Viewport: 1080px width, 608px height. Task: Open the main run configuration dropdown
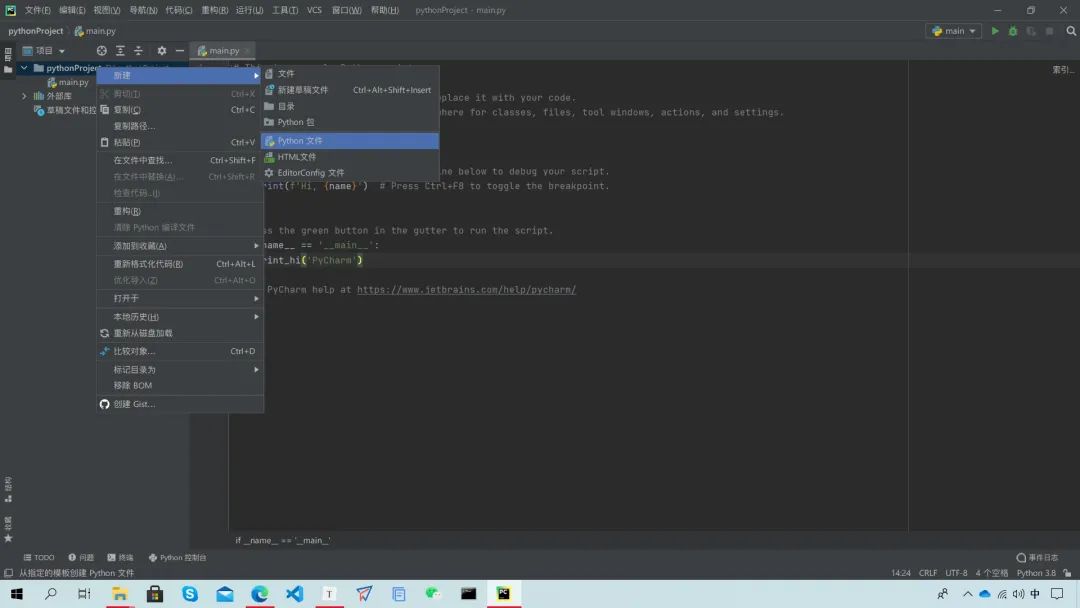point(954,31)
